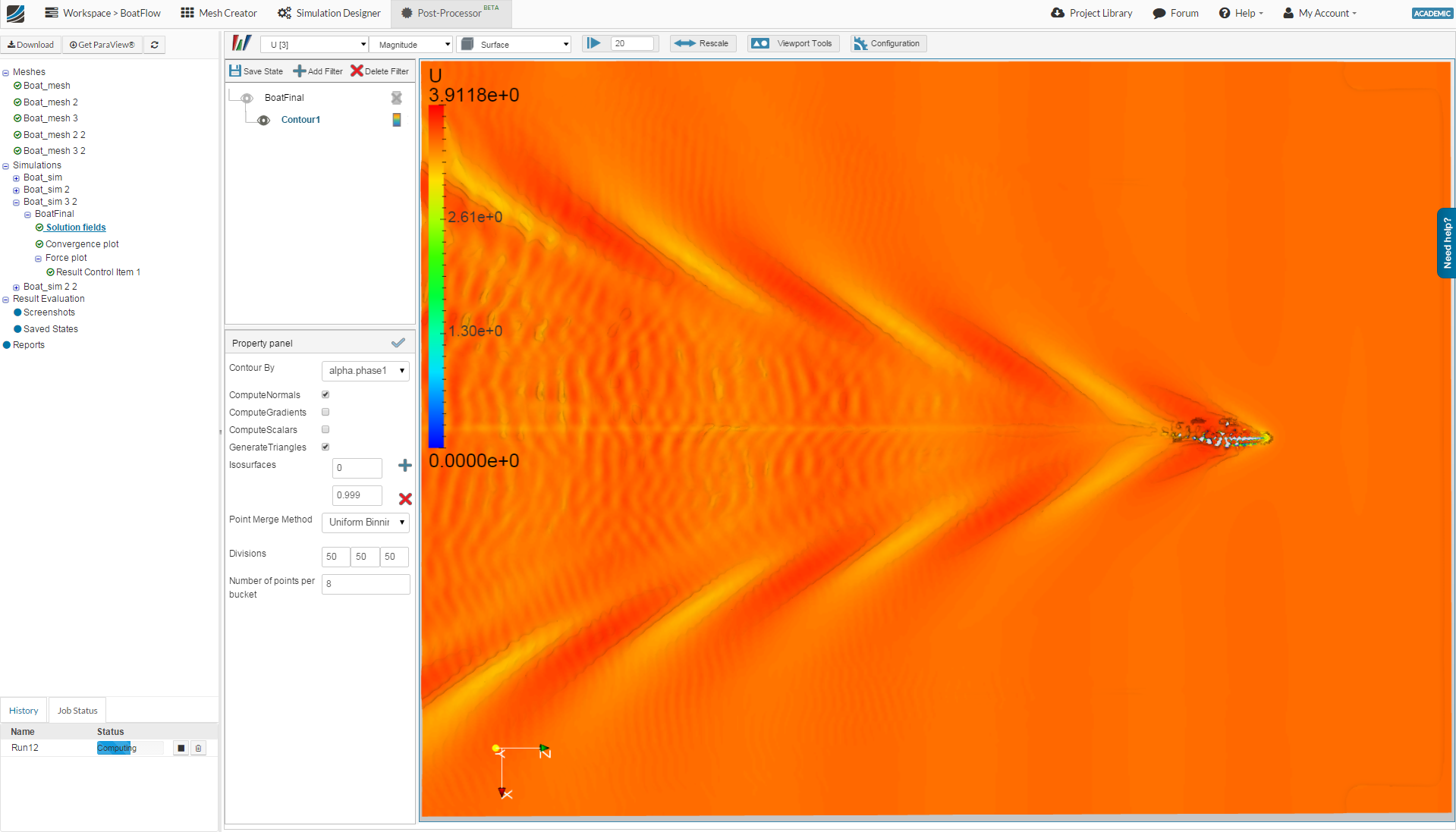The width and height of the screenshot is (1456, 832).
Task: Enable ComputeScalars checkbox
Action: pos(325,429)
